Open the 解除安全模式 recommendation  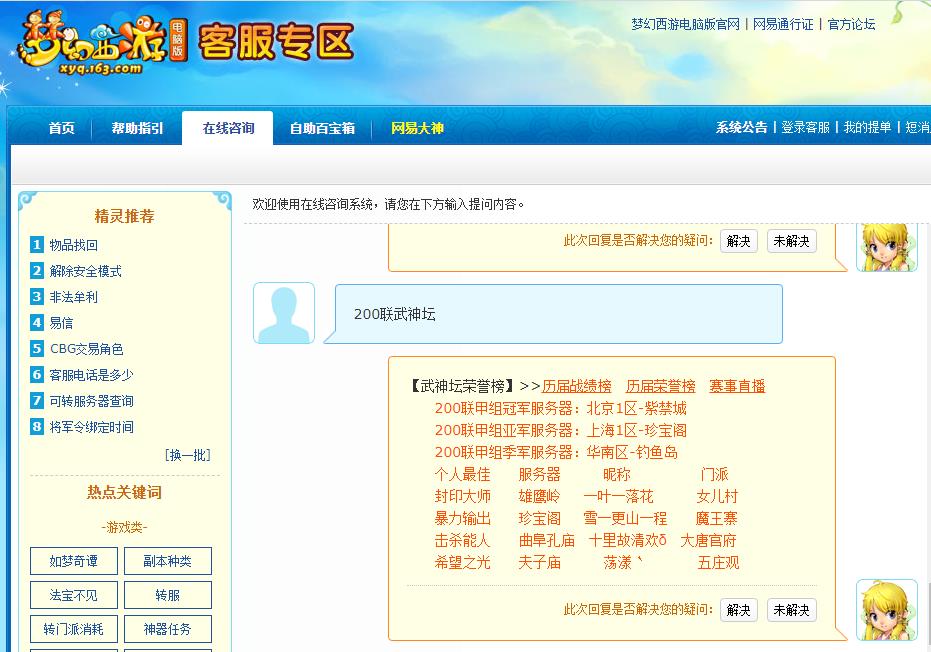pos(86,271)
